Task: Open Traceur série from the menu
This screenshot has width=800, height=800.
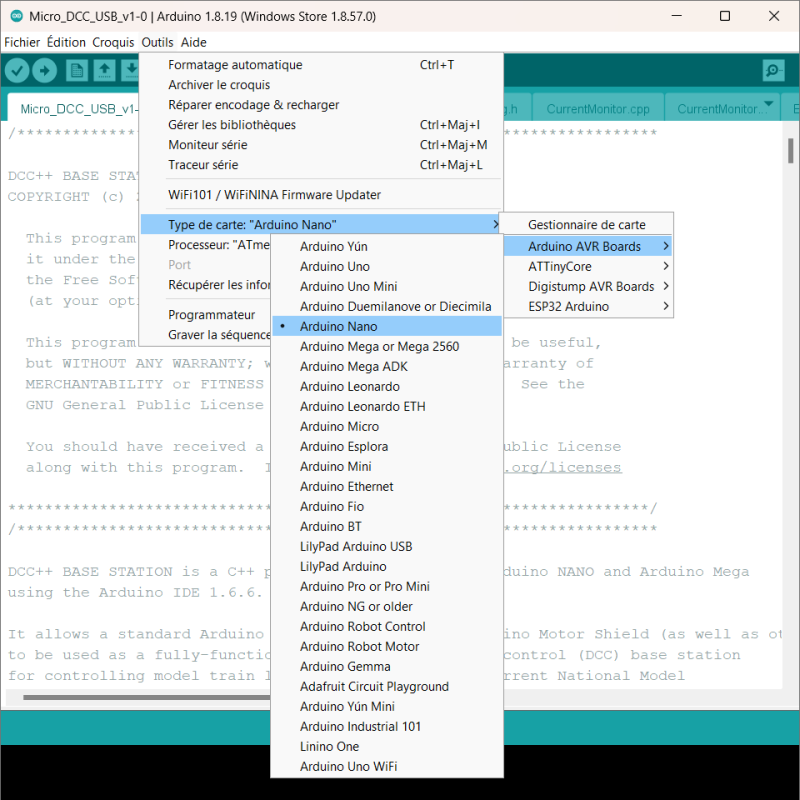Action: (x=321, y=164)
